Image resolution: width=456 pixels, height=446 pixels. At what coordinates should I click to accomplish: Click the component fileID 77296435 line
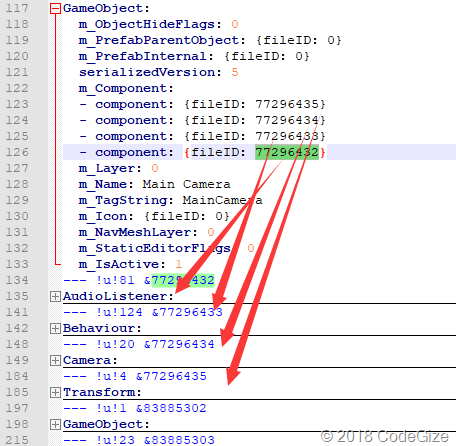[202, 104]
